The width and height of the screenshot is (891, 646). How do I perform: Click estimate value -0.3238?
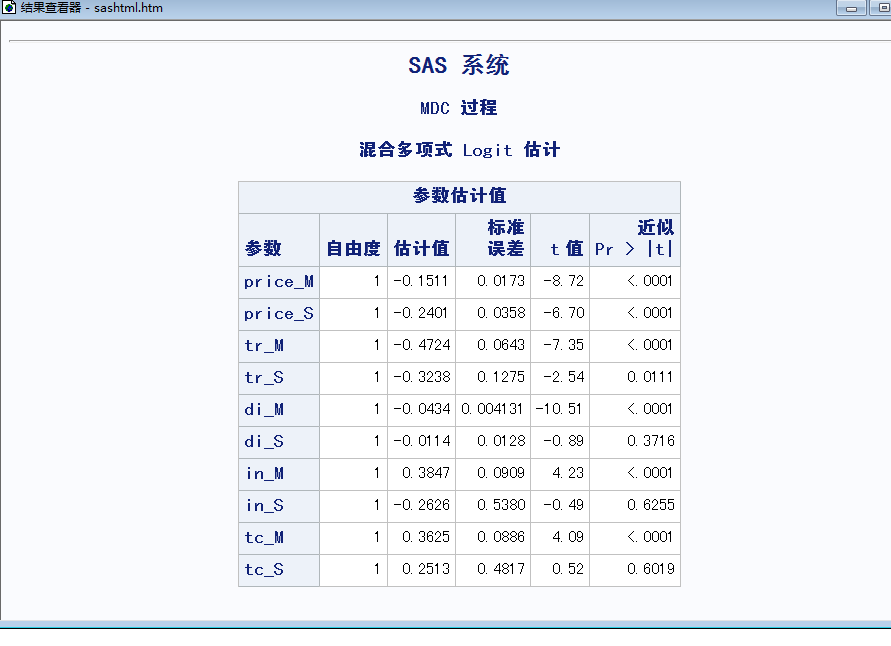tap(421, 377)
